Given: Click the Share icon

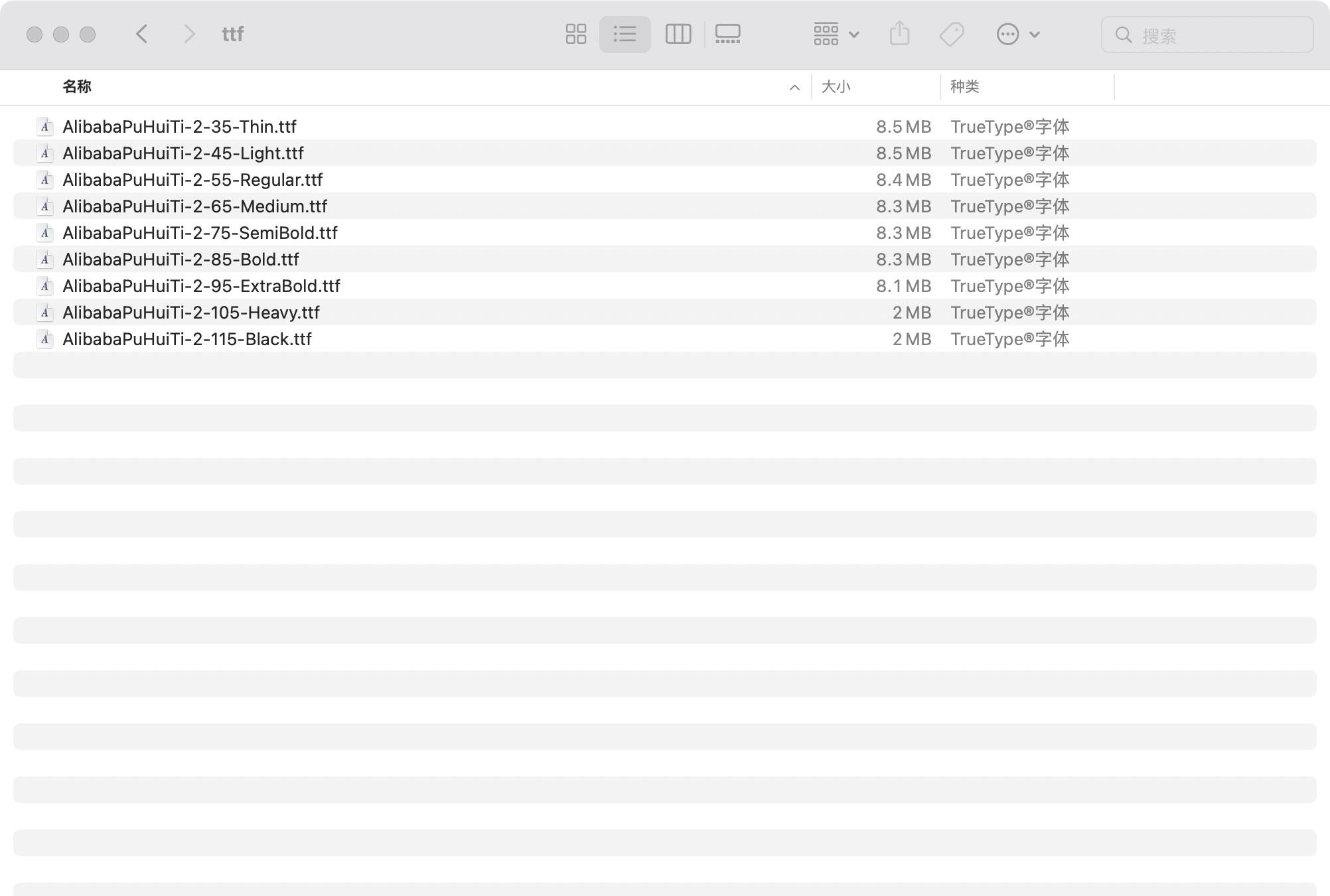Looking at the screenshot, I should coord(899,34).
